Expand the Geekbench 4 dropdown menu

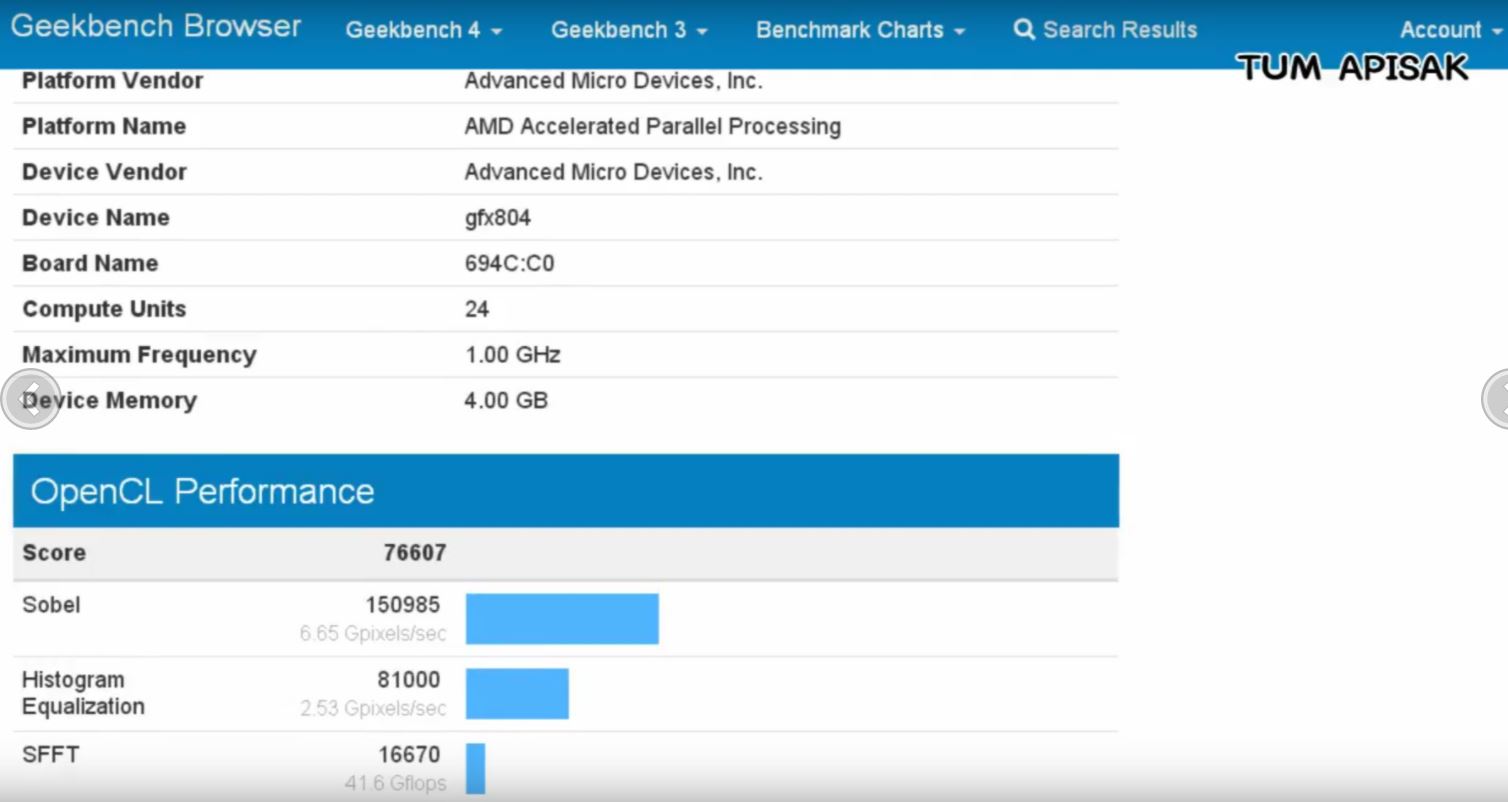coord(424,30)
